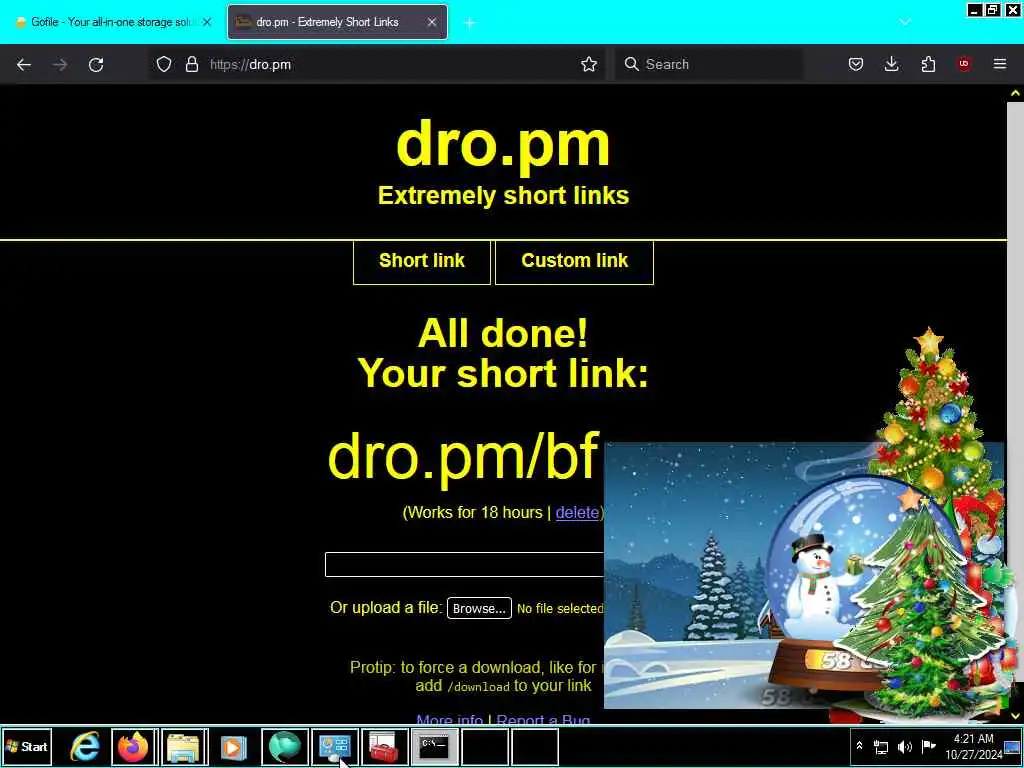
Task: Close the dro.pm tab
Action: (432, 22)
